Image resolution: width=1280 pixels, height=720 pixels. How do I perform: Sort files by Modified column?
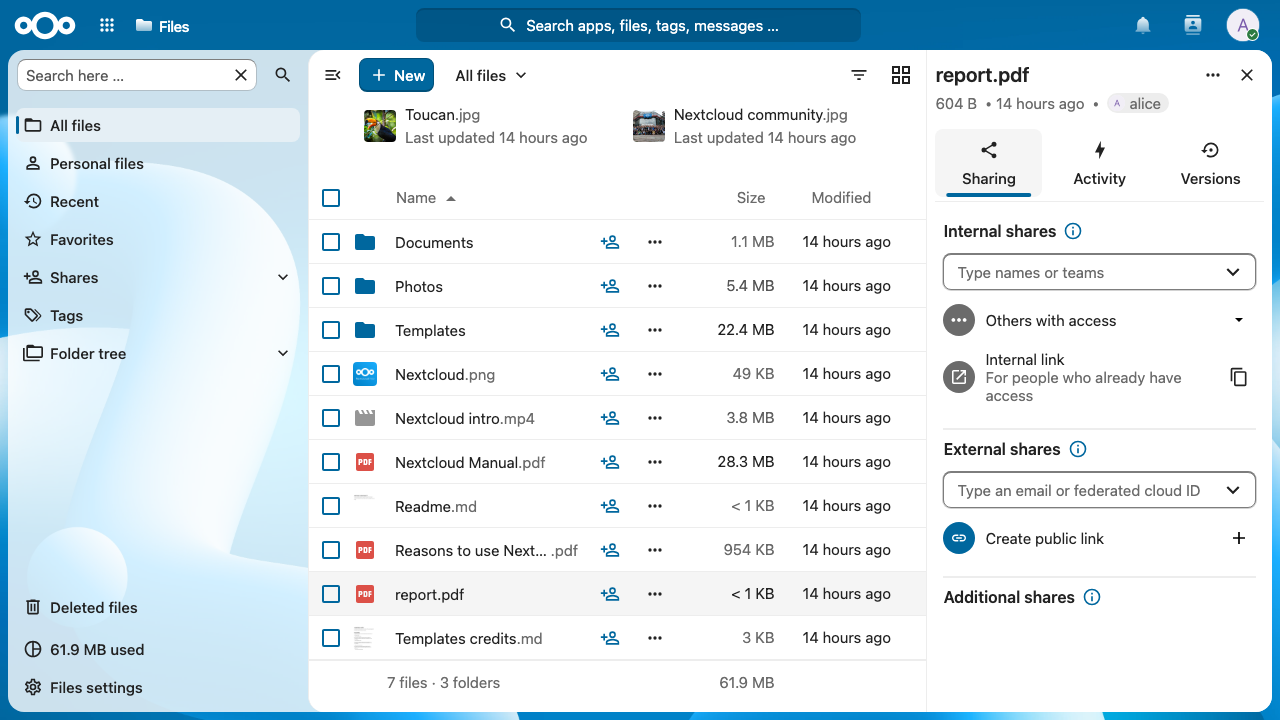tap(841, 198)
